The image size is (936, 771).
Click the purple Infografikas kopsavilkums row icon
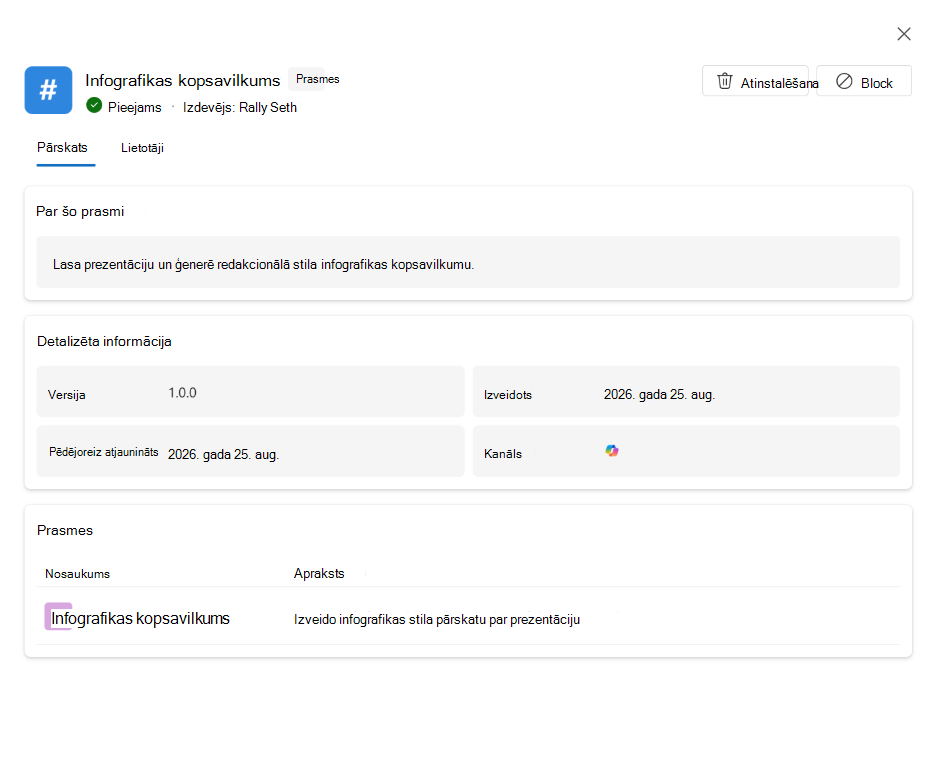tap(58, 616)
